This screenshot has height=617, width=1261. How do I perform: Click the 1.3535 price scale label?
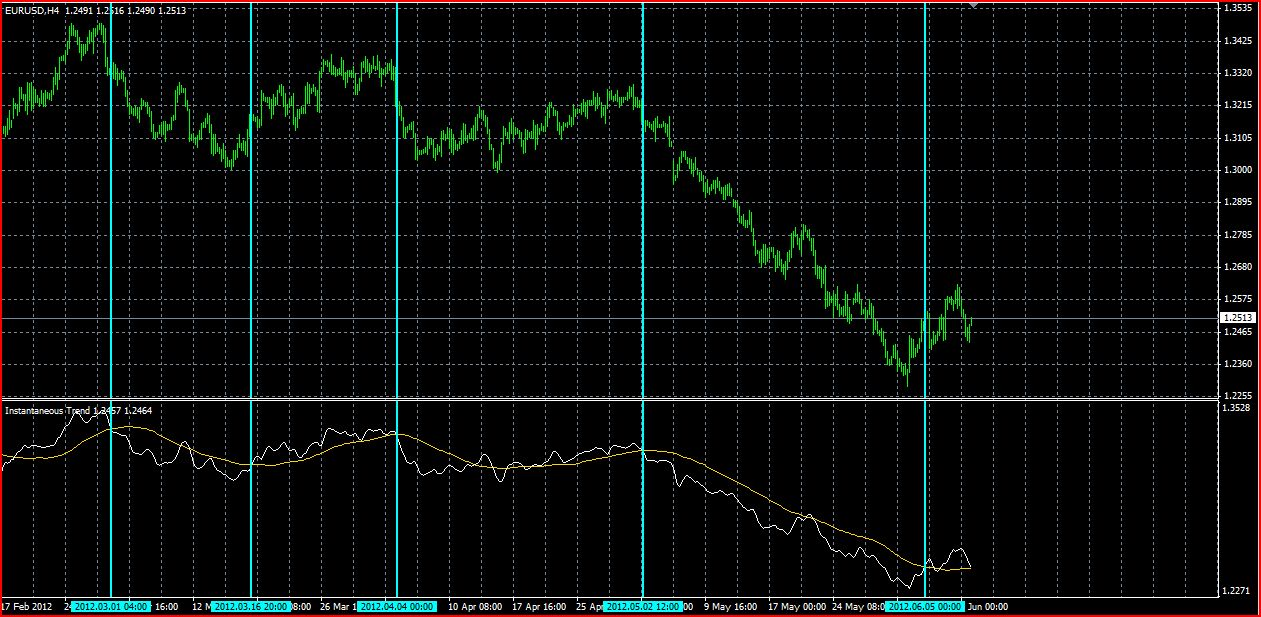coord(1238,8)
